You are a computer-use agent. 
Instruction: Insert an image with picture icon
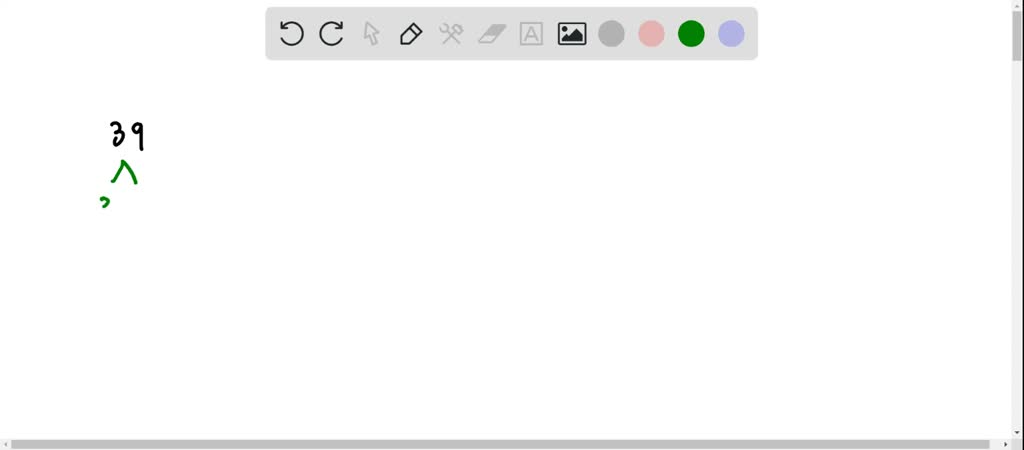[x=571, y=33]
